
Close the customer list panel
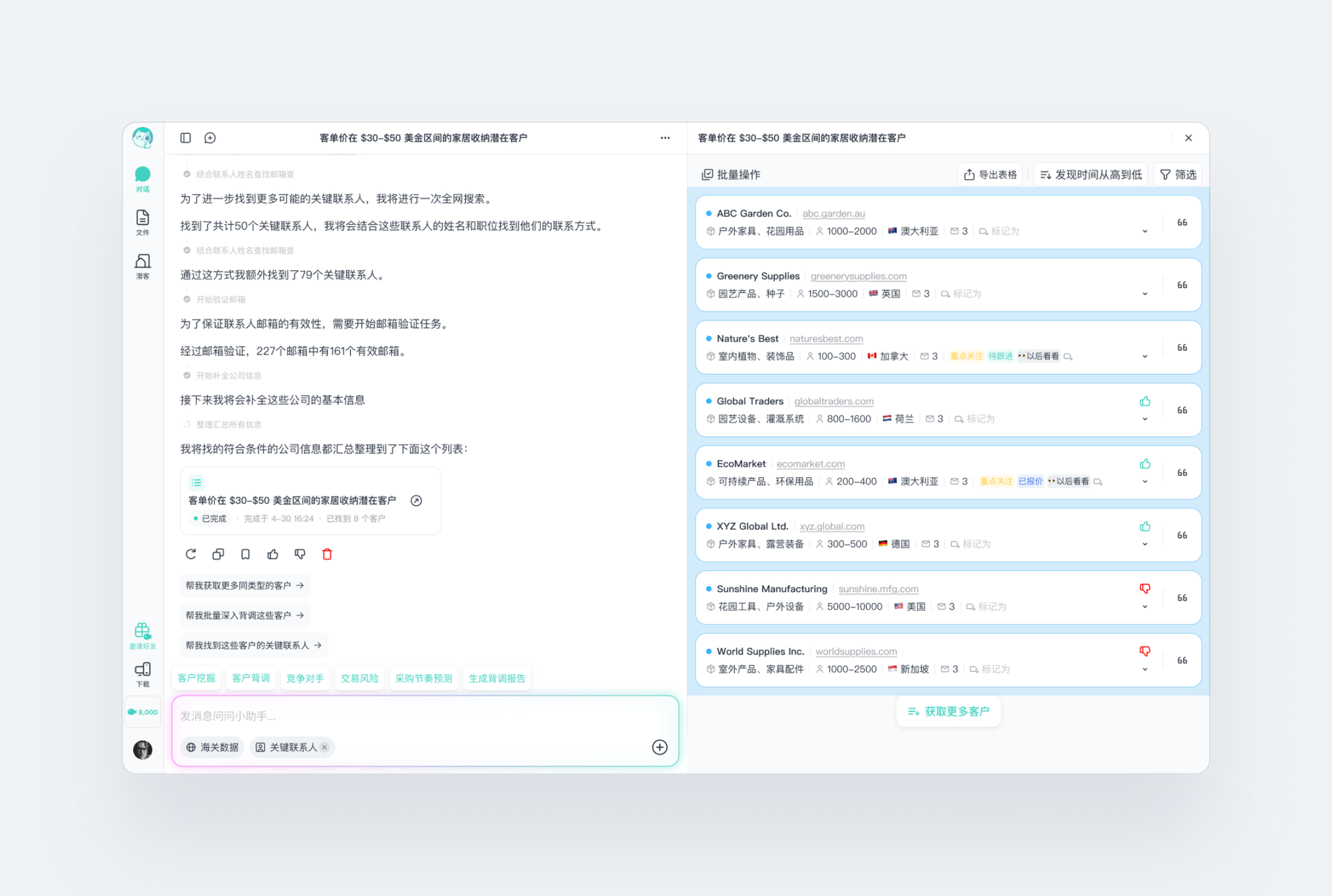coord(1189,138)
